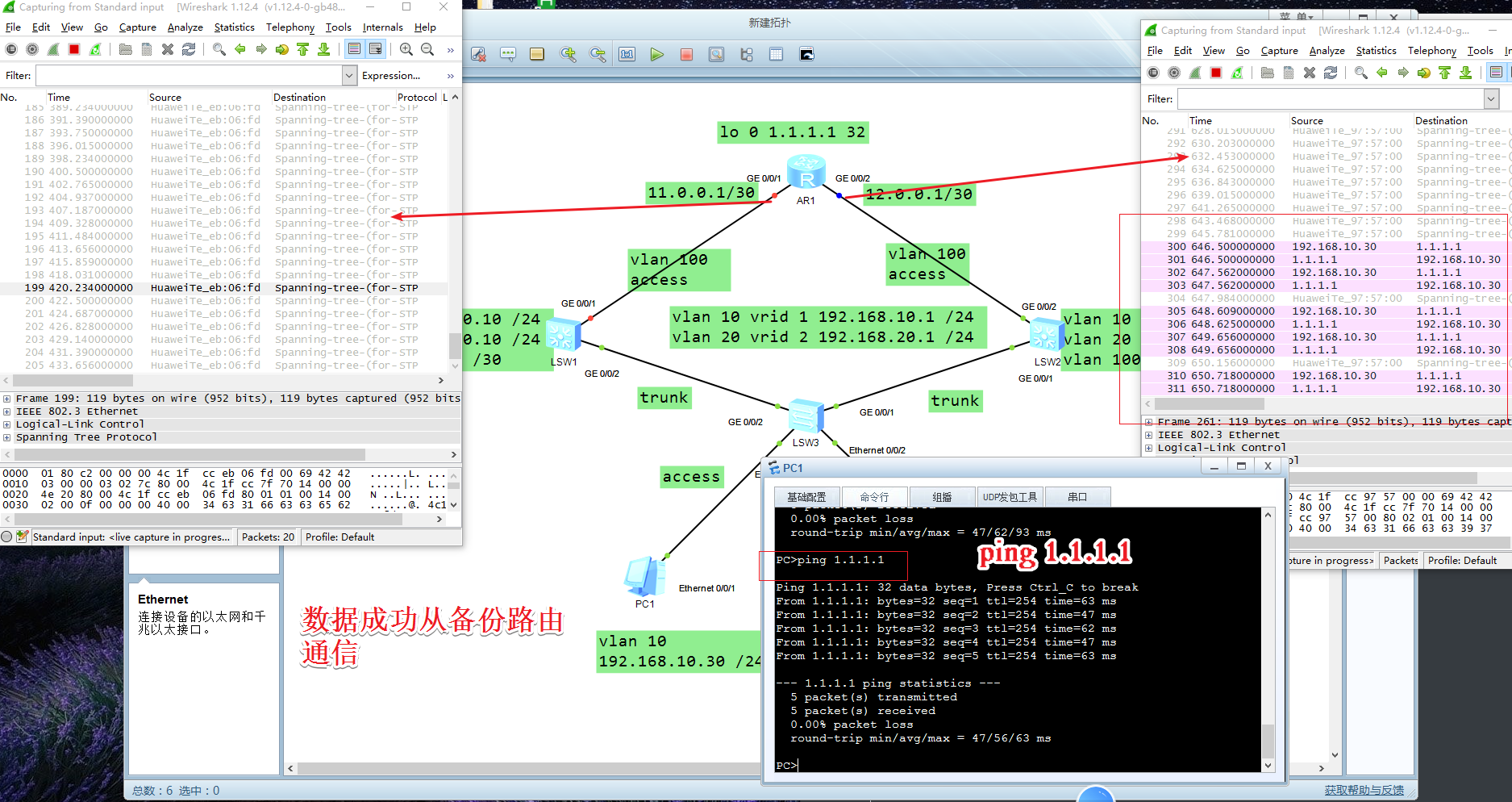Toggle packet colorization in left Wireshark
The image size is (1512, 802).
point(354,49)
